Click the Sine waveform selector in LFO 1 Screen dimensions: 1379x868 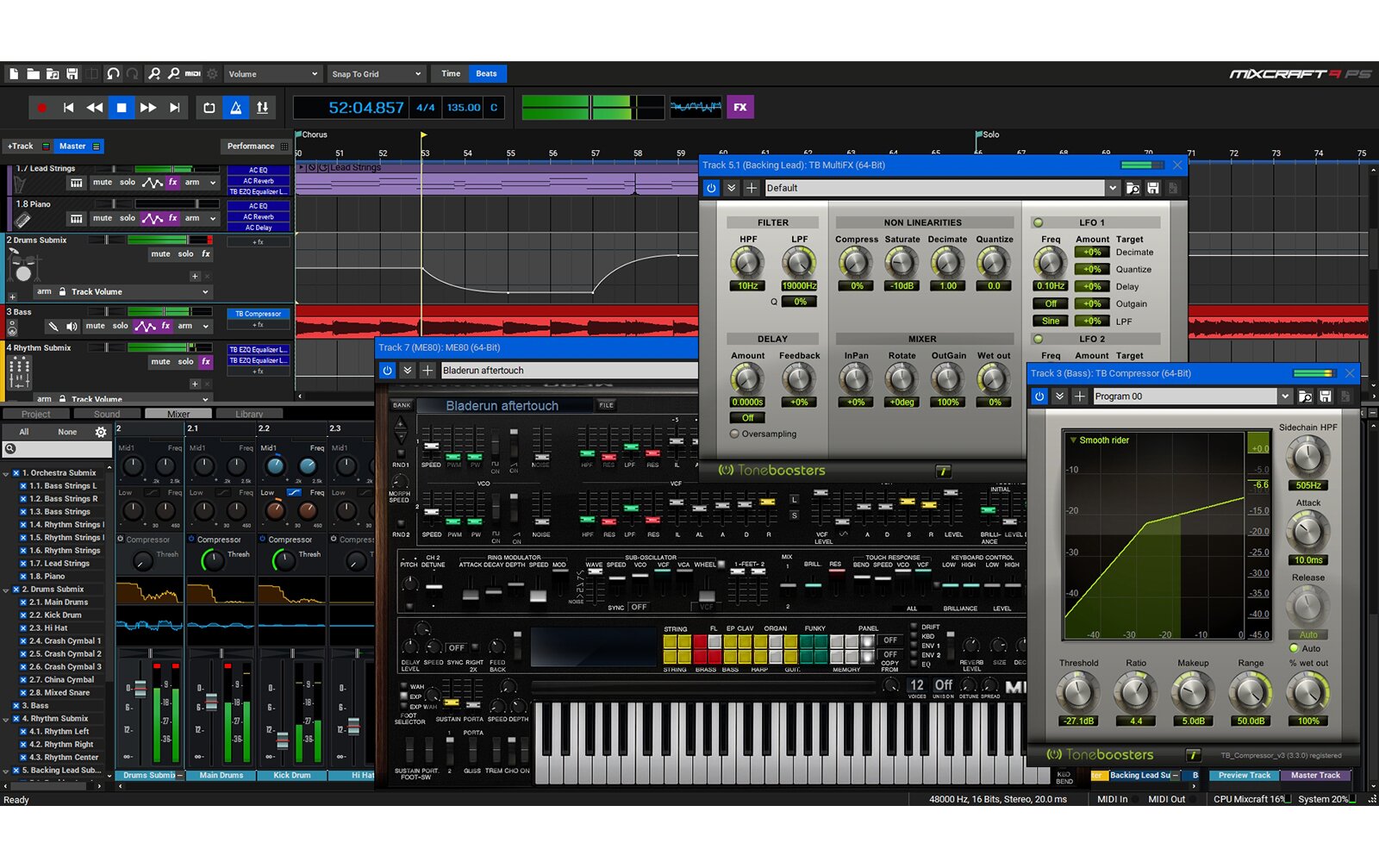(1051, 322)
